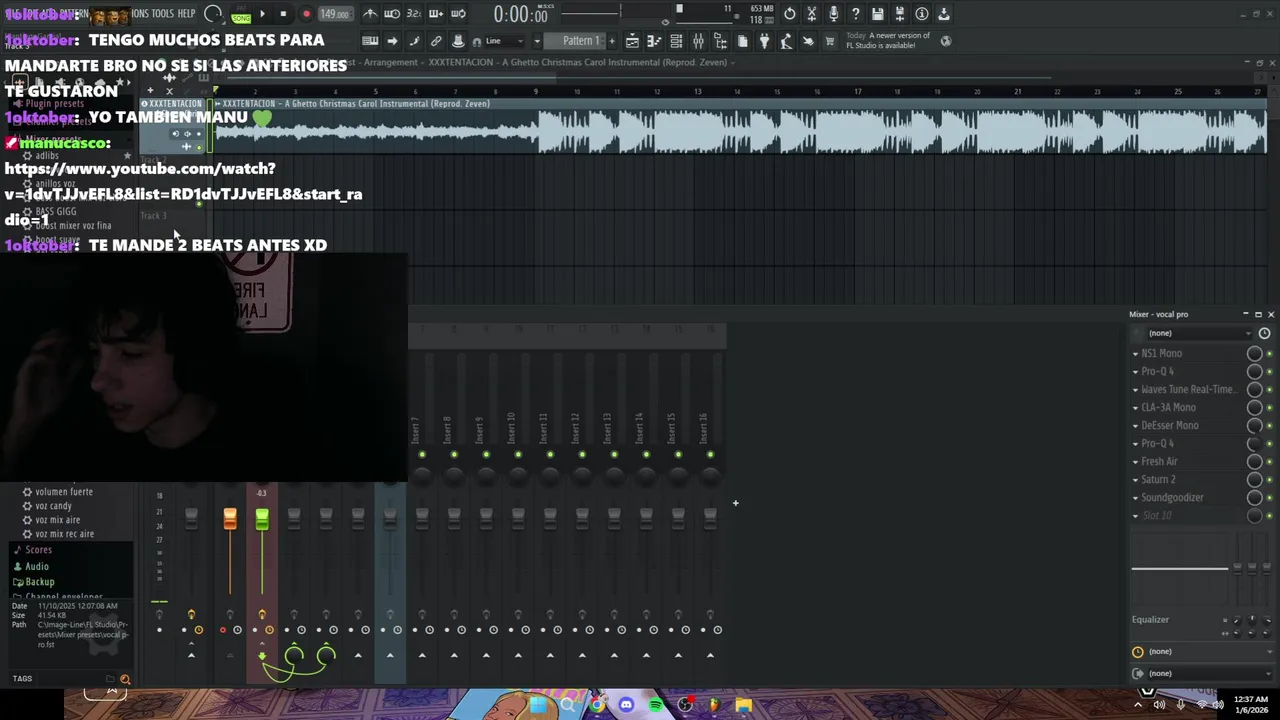Select the XXXTENTACION audio clip title bar

pos(740,103)
